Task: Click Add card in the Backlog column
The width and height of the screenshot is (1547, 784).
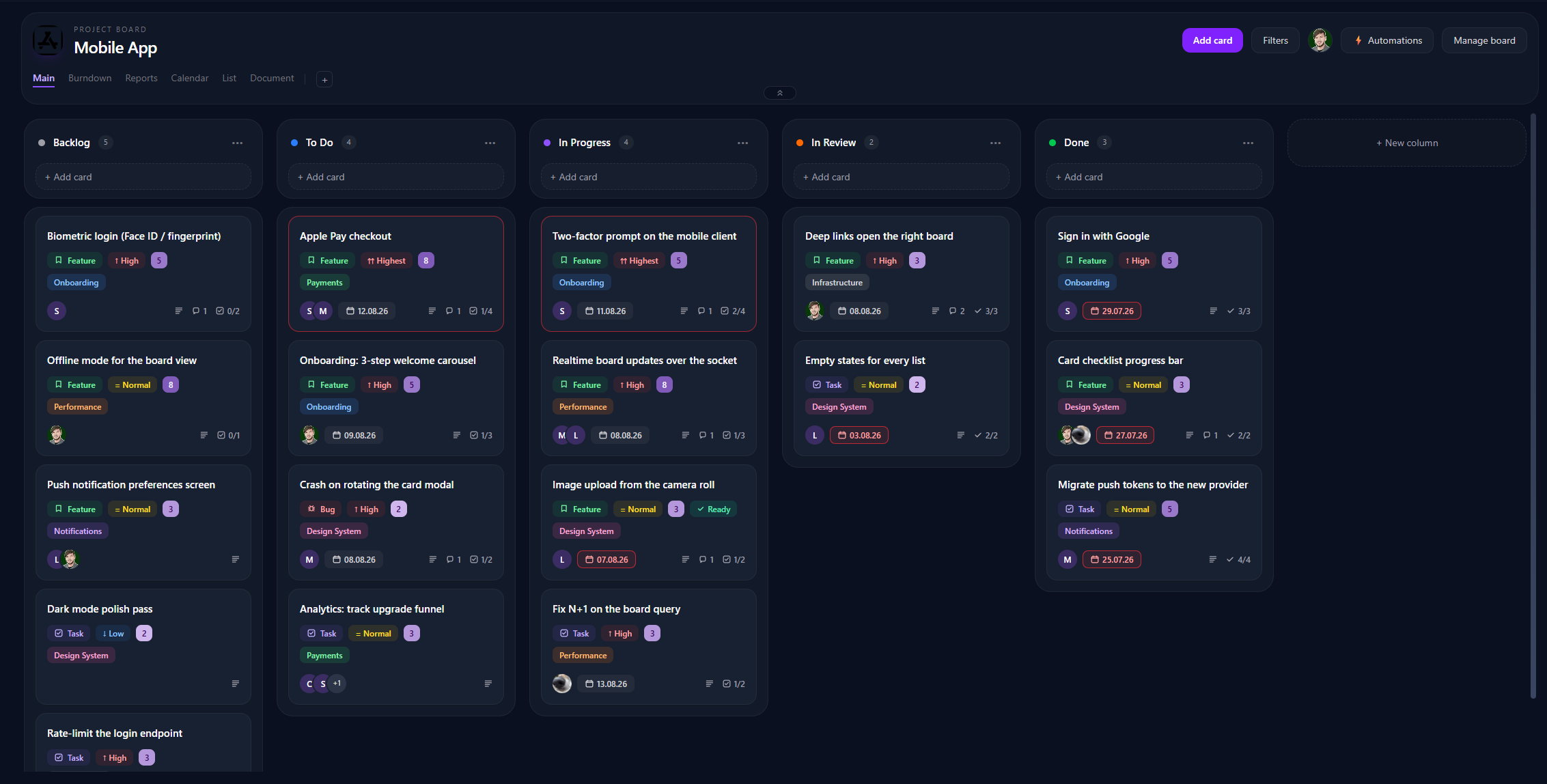Action: [143, 177]
